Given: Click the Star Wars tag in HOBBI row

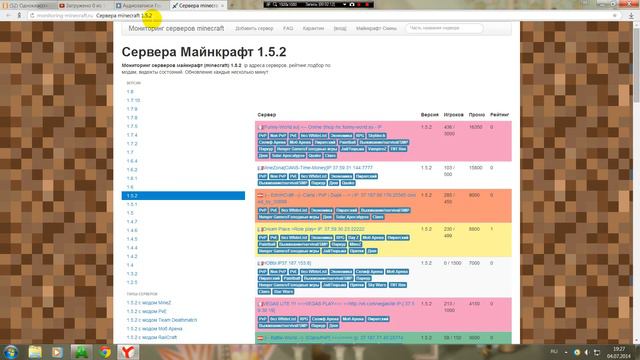Looking at the screenshot, I should click(283, 292).
